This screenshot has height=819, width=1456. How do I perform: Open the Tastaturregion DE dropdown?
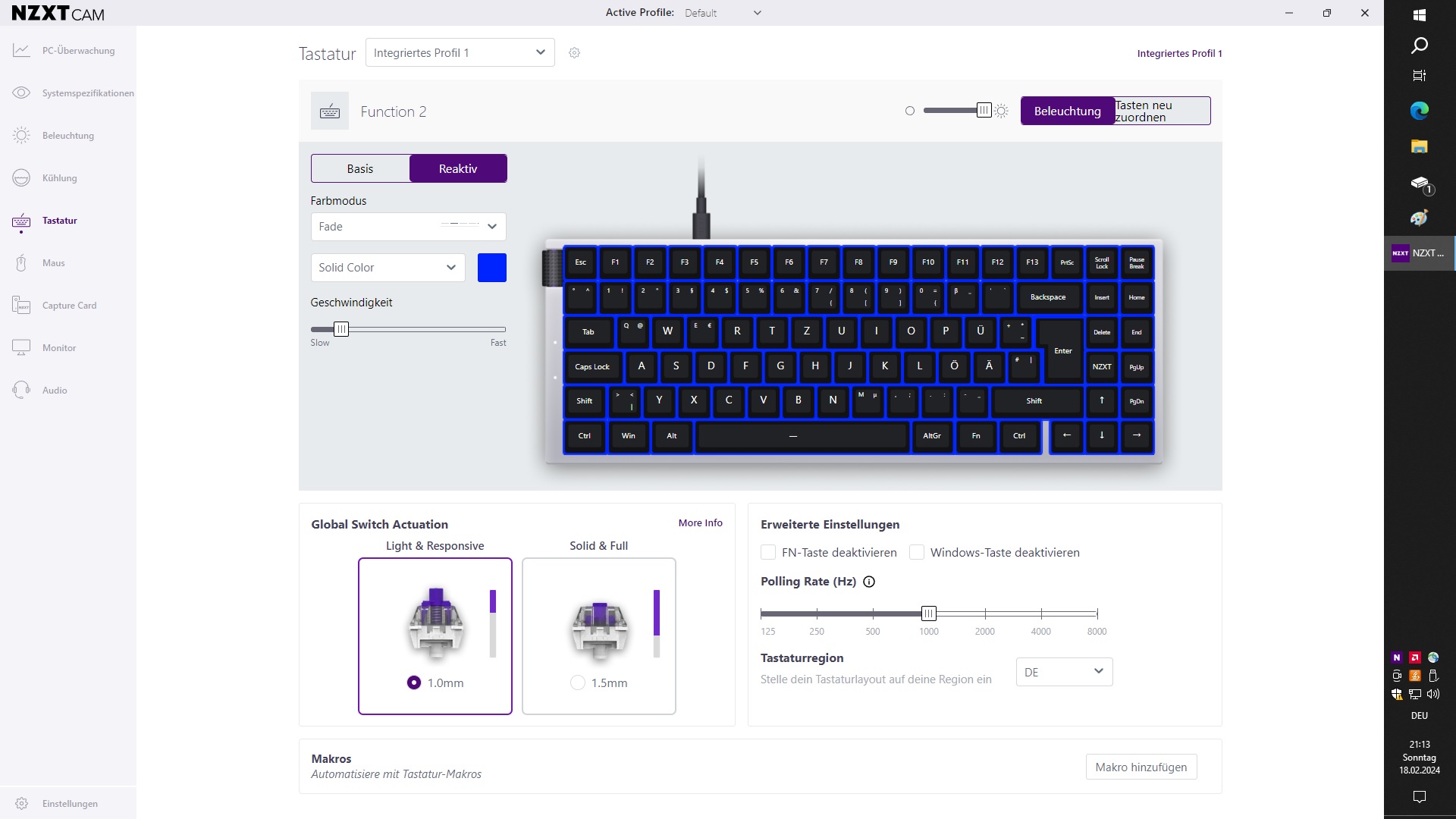1064,672
